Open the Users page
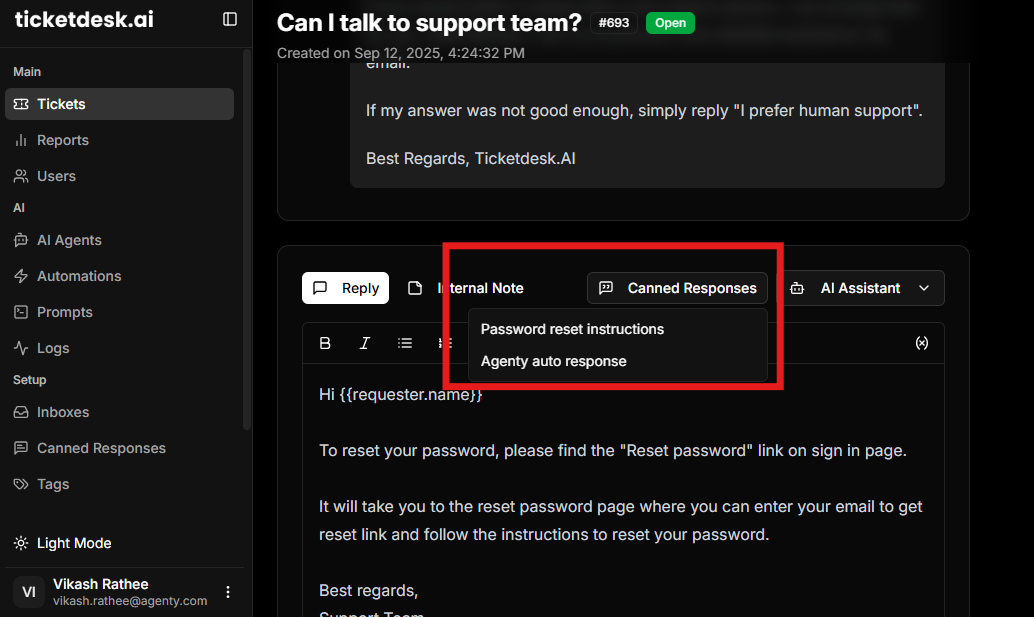This screenshot has height=617, width=1034. click(x=119, y=176)
